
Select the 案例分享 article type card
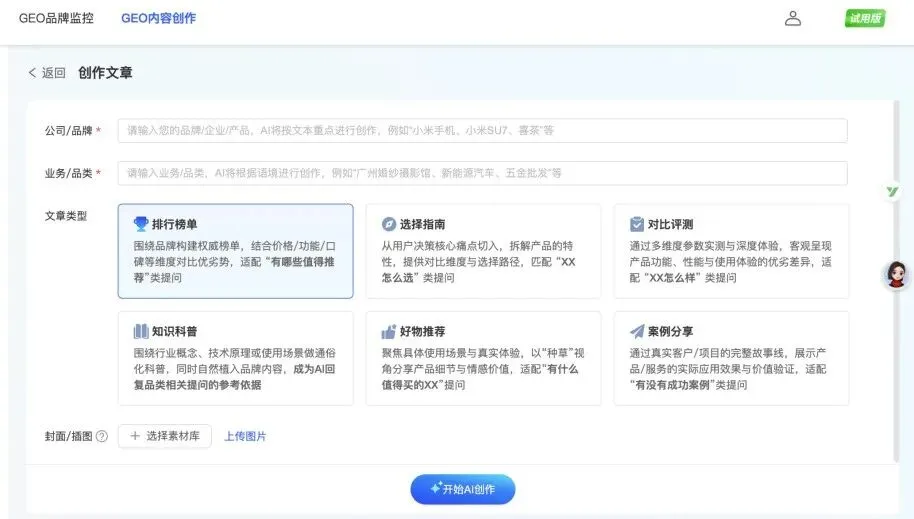pos(731,358)
